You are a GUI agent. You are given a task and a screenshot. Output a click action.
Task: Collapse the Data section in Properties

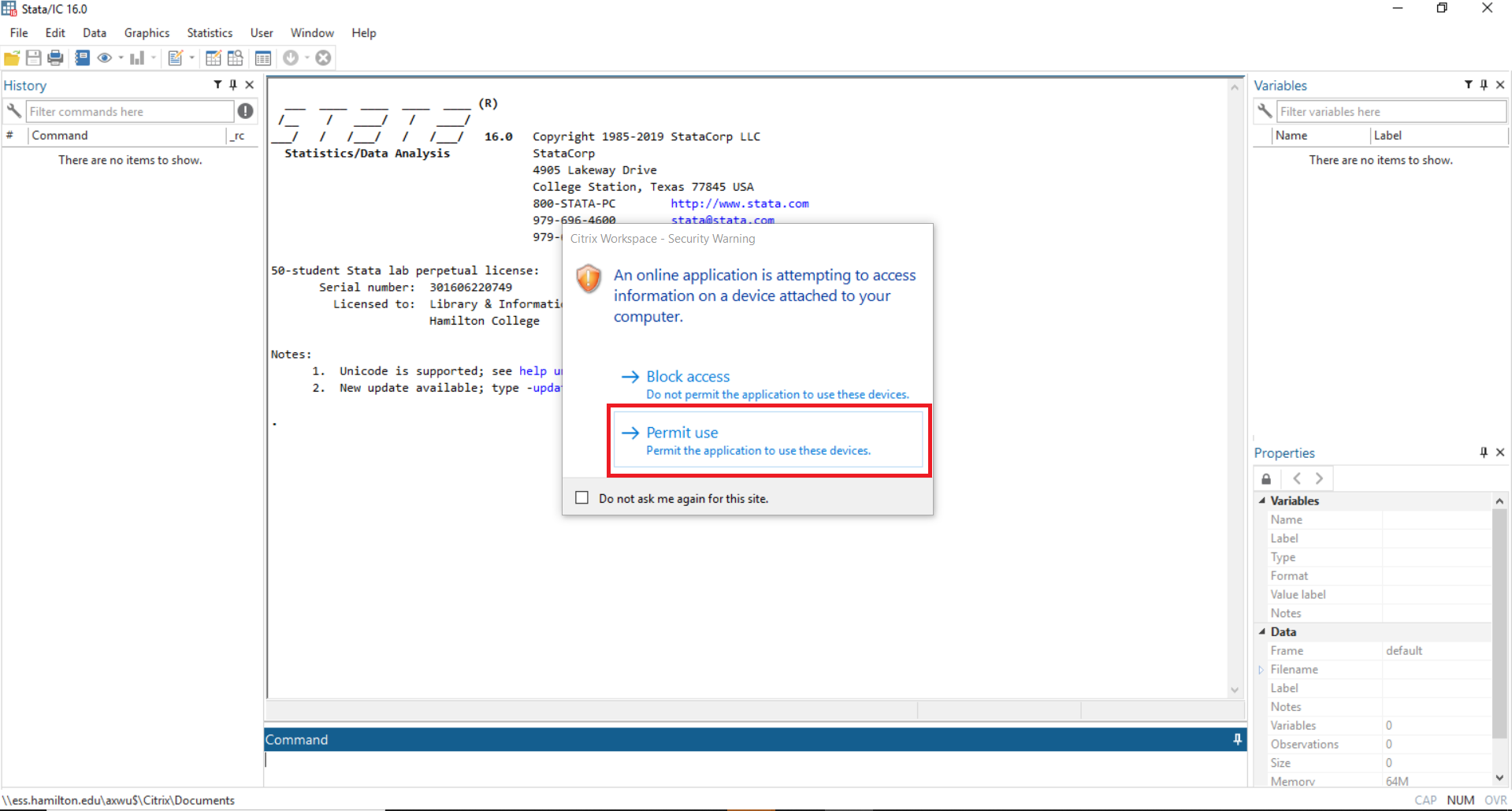point(1262,632)
